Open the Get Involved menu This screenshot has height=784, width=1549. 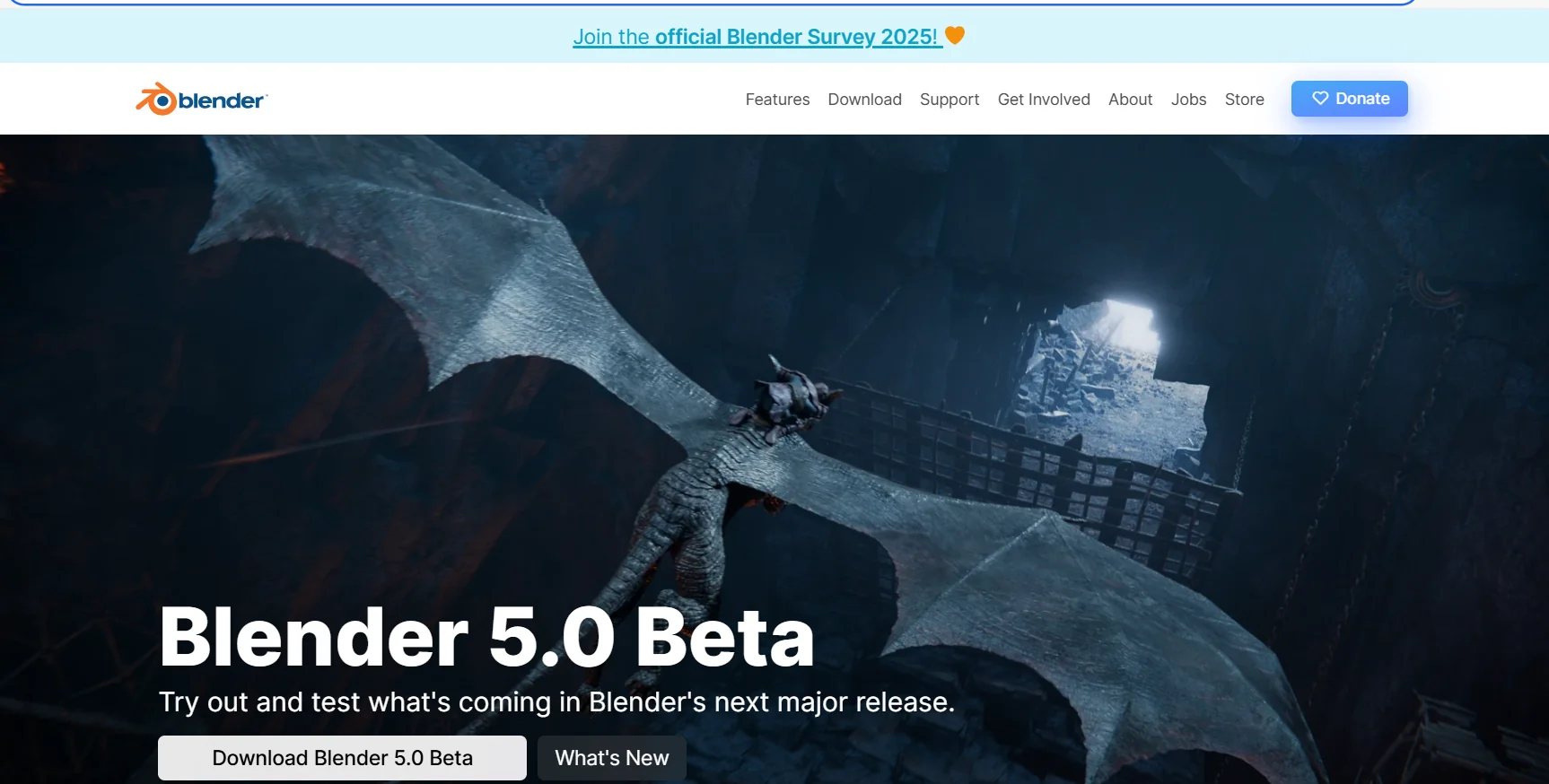click(1044, 100)
